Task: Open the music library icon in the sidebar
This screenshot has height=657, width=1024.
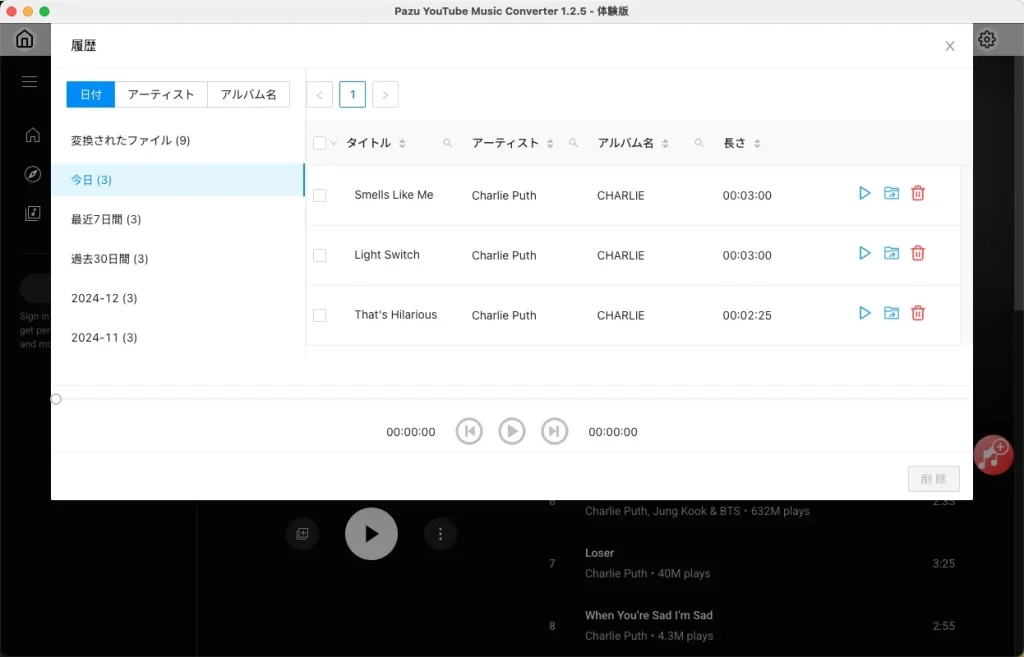Action: pyautogui.click(x=33, y=212)
